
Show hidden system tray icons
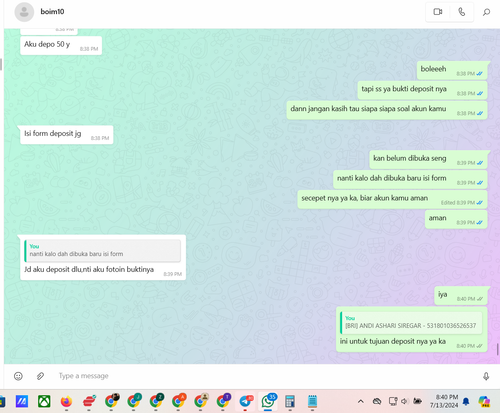[360, 401]
